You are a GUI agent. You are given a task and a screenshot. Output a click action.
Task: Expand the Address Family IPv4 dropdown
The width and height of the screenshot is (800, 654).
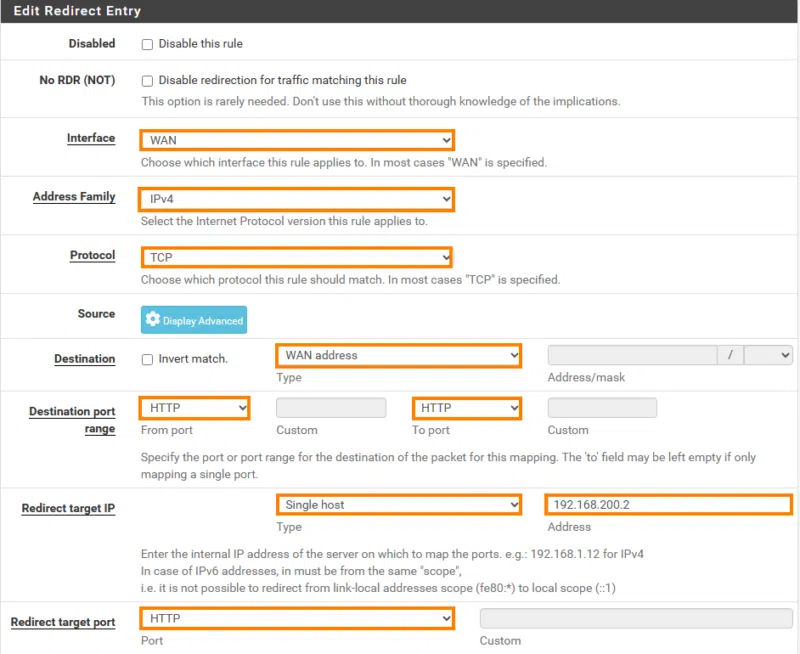[297, 199]
